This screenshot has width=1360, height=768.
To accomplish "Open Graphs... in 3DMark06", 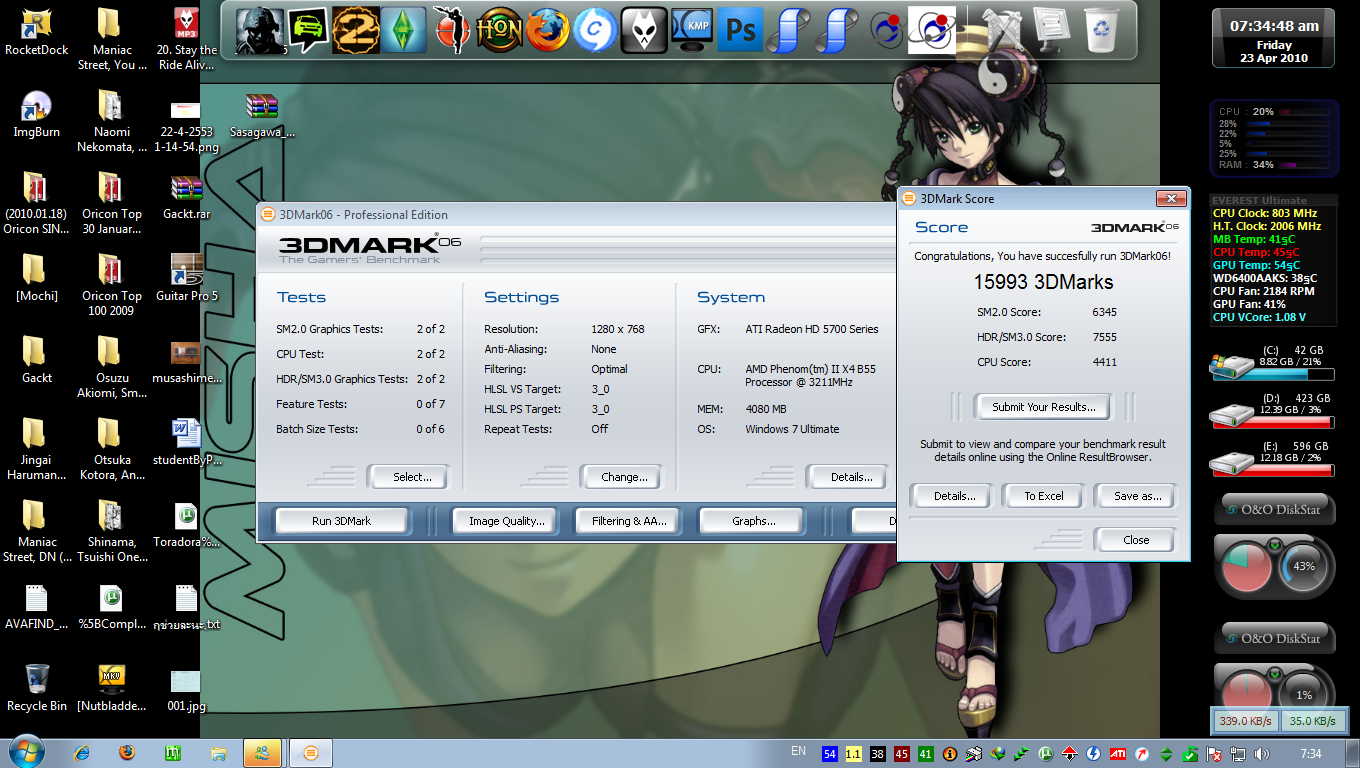I will pos(753,521).
